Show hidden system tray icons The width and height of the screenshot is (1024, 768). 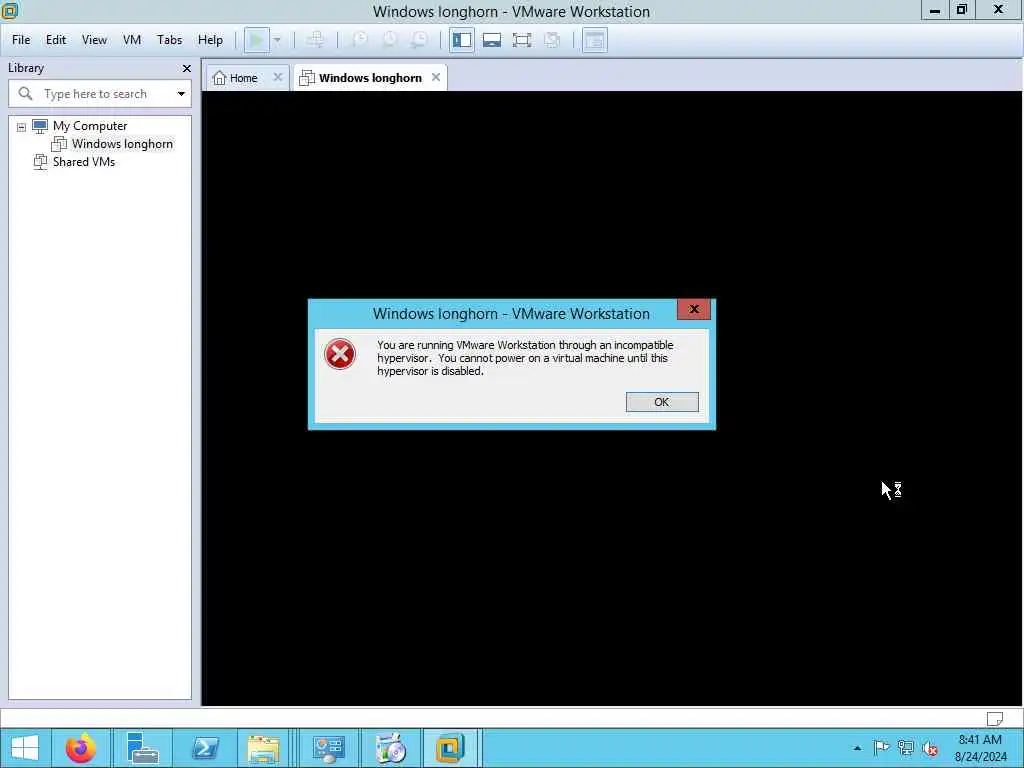857,748
